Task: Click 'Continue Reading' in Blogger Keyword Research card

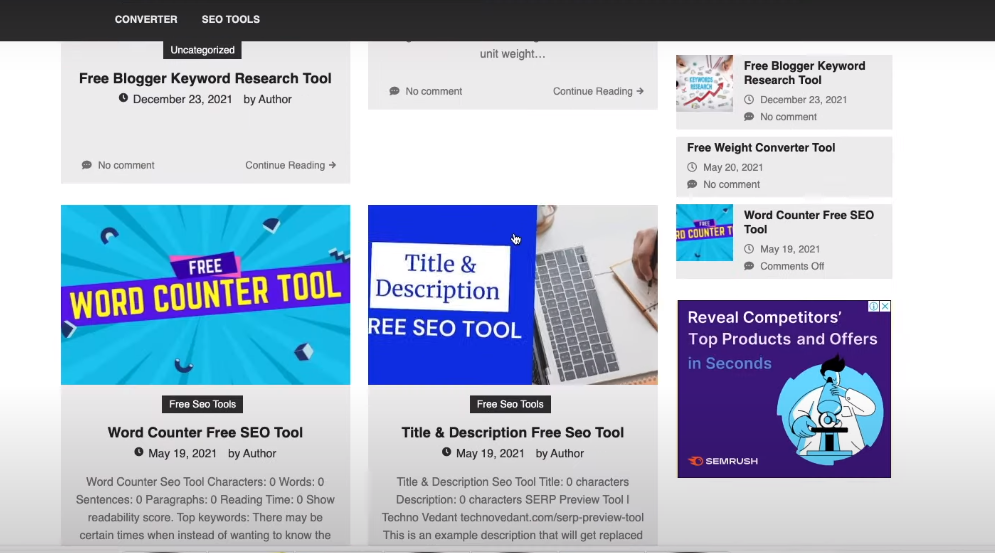Action: click(x=291, y=165)
